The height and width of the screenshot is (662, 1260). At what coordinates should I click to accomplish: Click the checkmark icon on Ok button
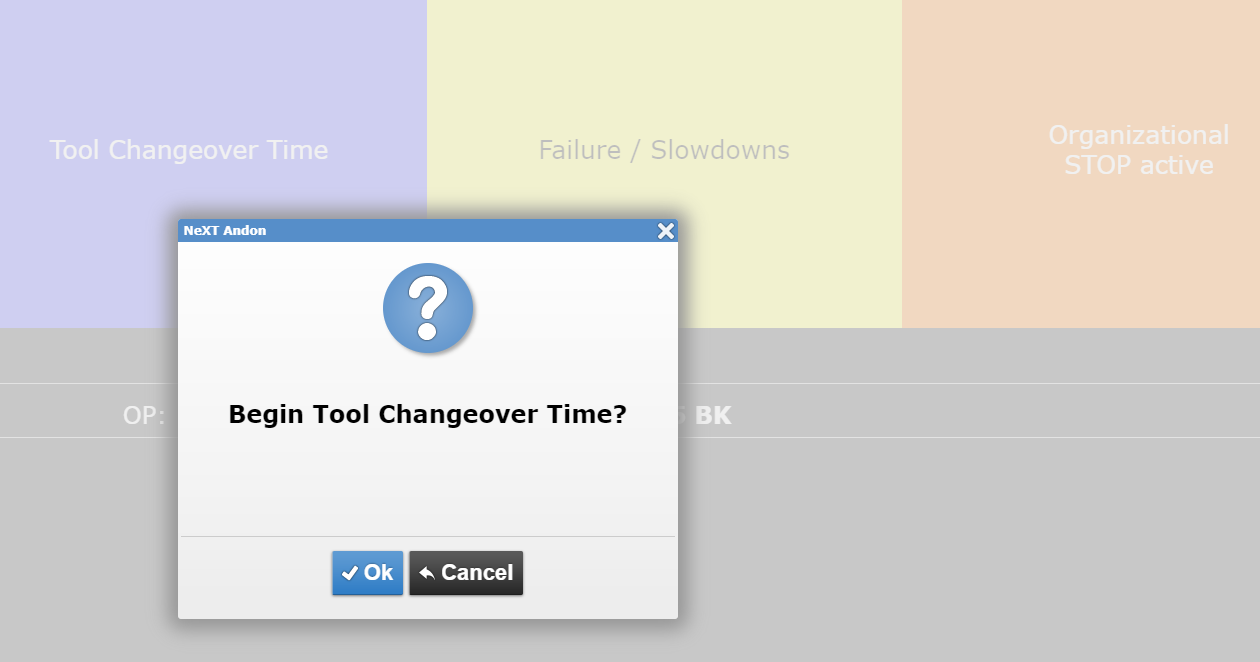click(349, 573)
